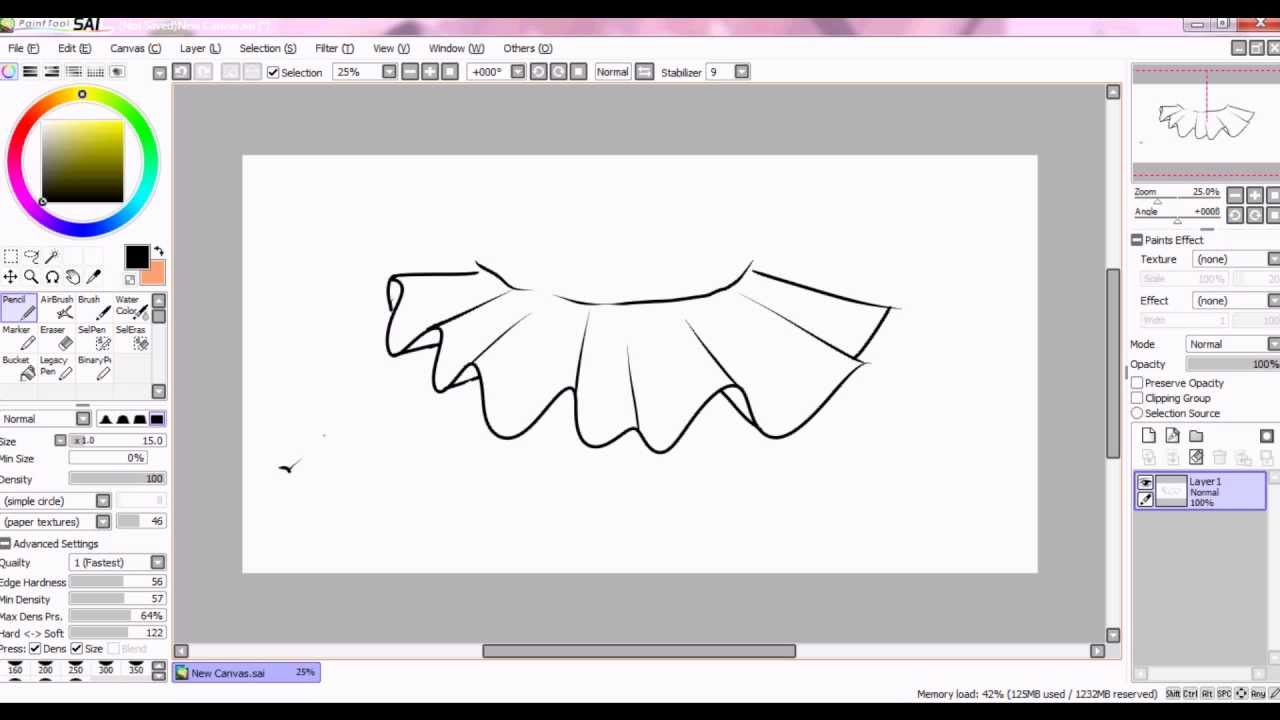
Task: Swap foreground and background colors
Action: [158, 252]
